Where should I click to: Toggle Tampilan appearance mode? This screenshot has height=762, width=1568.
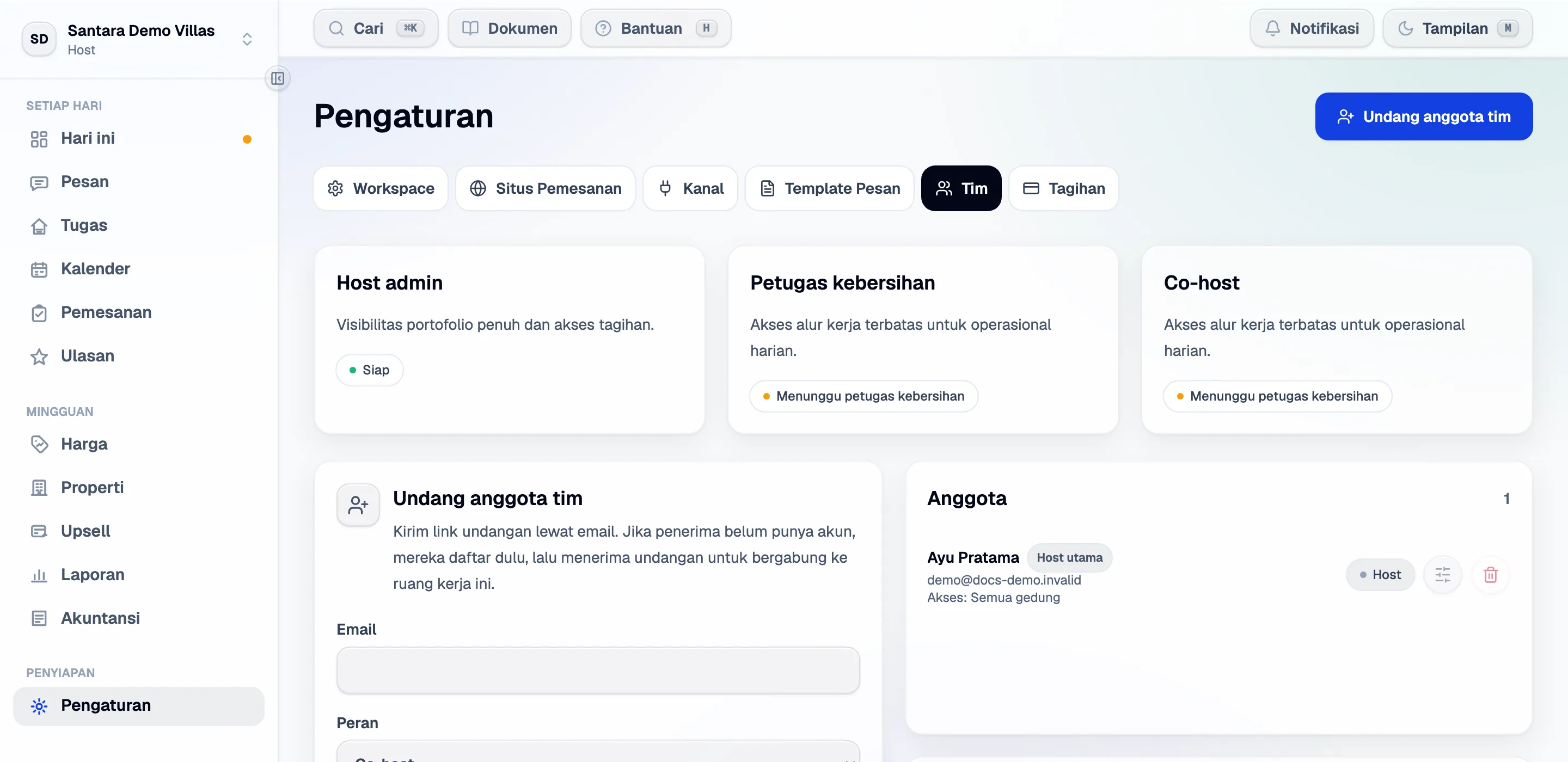point(1457,28)
